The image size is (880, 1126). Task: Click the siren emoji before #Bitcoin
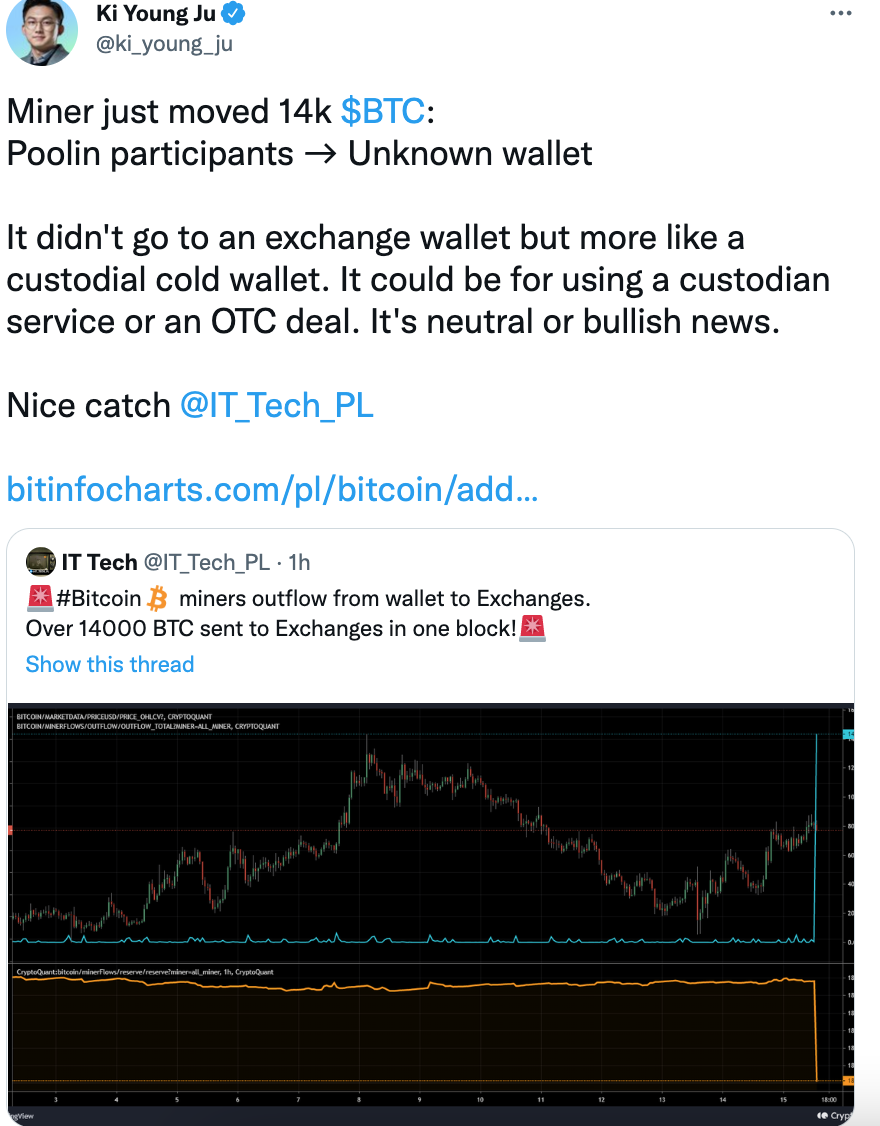pyautogui.click(x=41, y=599)
